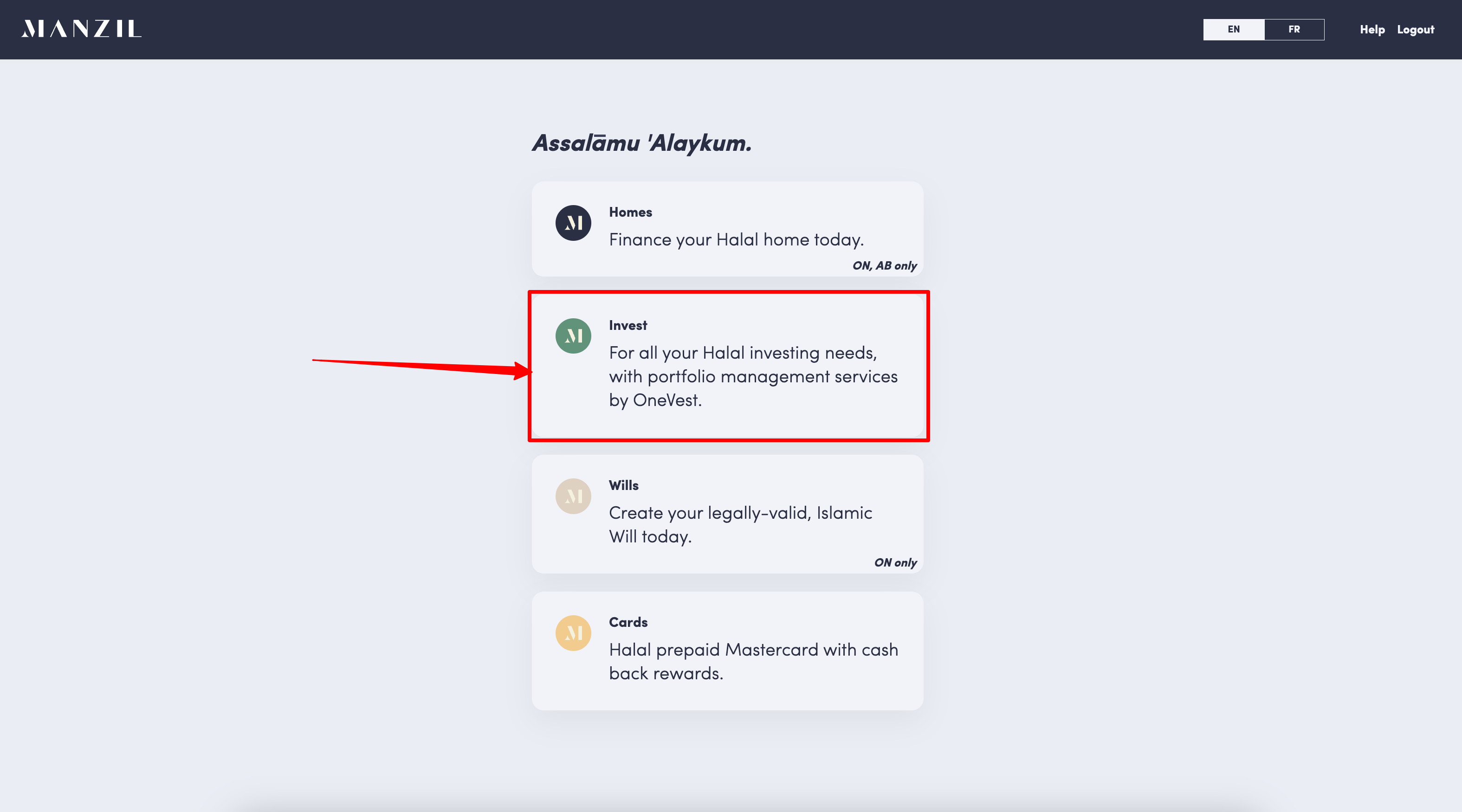Click the Islamic Will description text
Viewport: 1462px width, 812px height.
740,524
